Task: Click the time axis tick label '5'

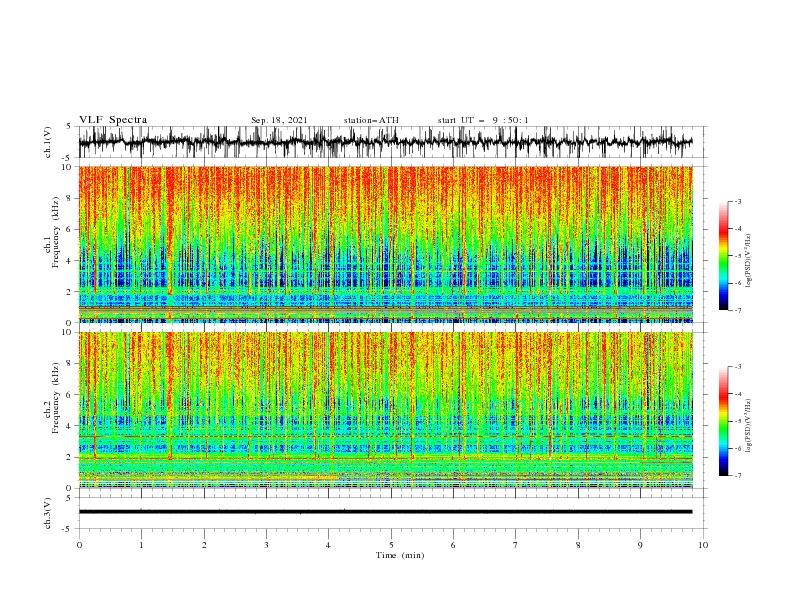Action: 391,545
